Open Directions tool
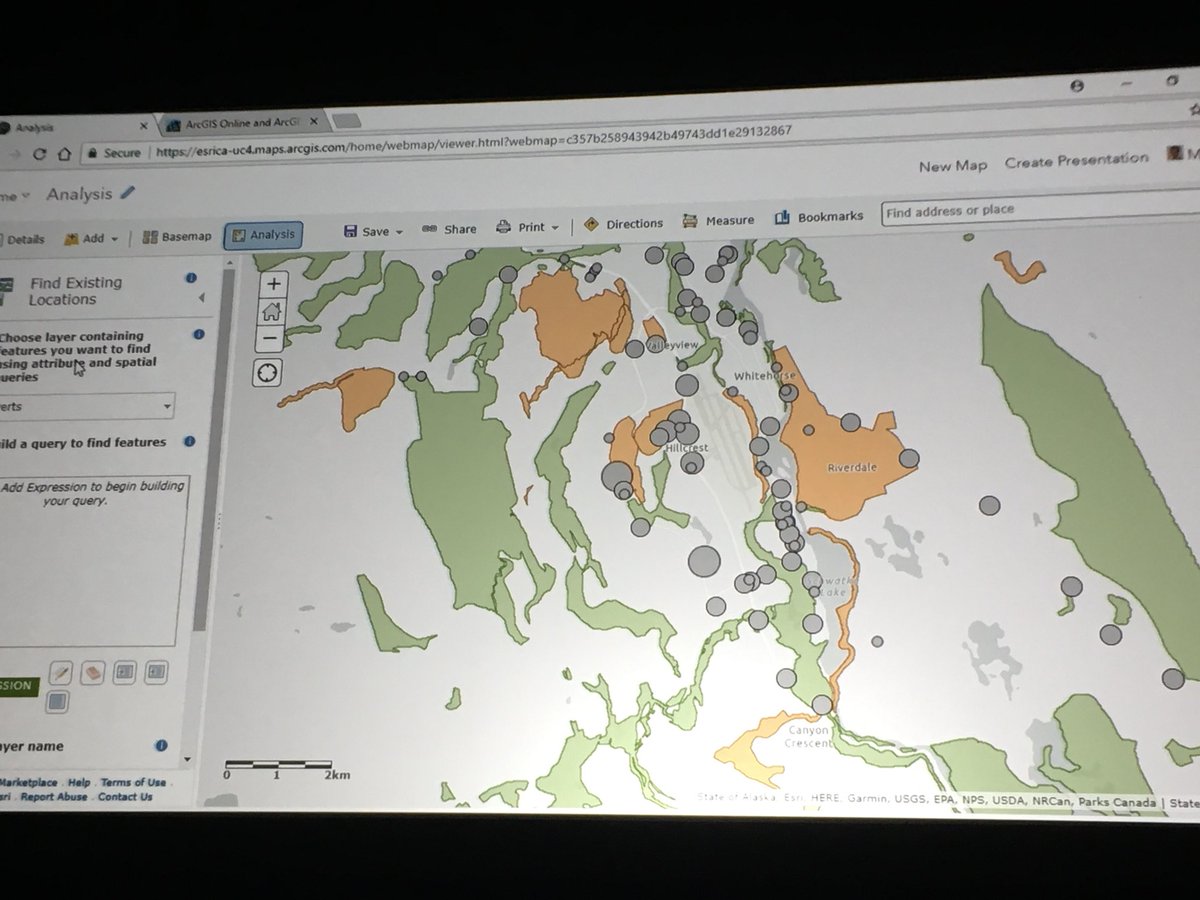Screen dimensions: 1200x900 point(623,224)
